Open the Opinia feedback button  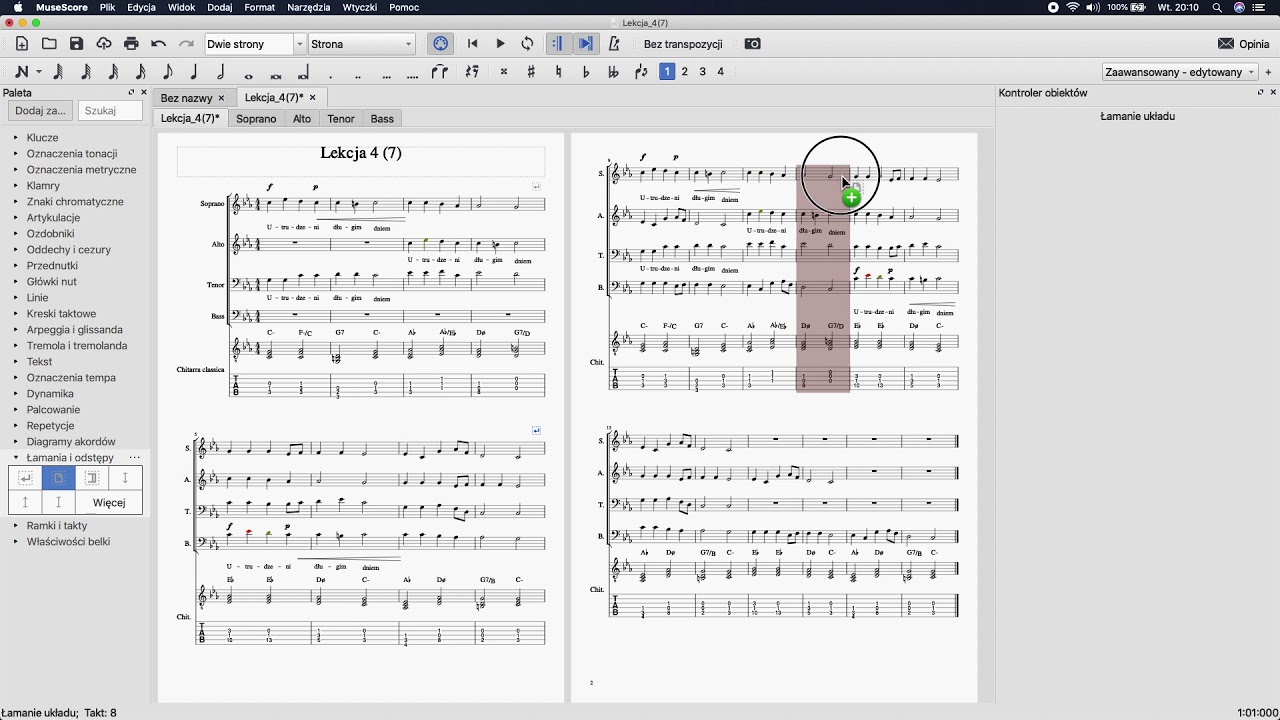tap(1243, 44)
